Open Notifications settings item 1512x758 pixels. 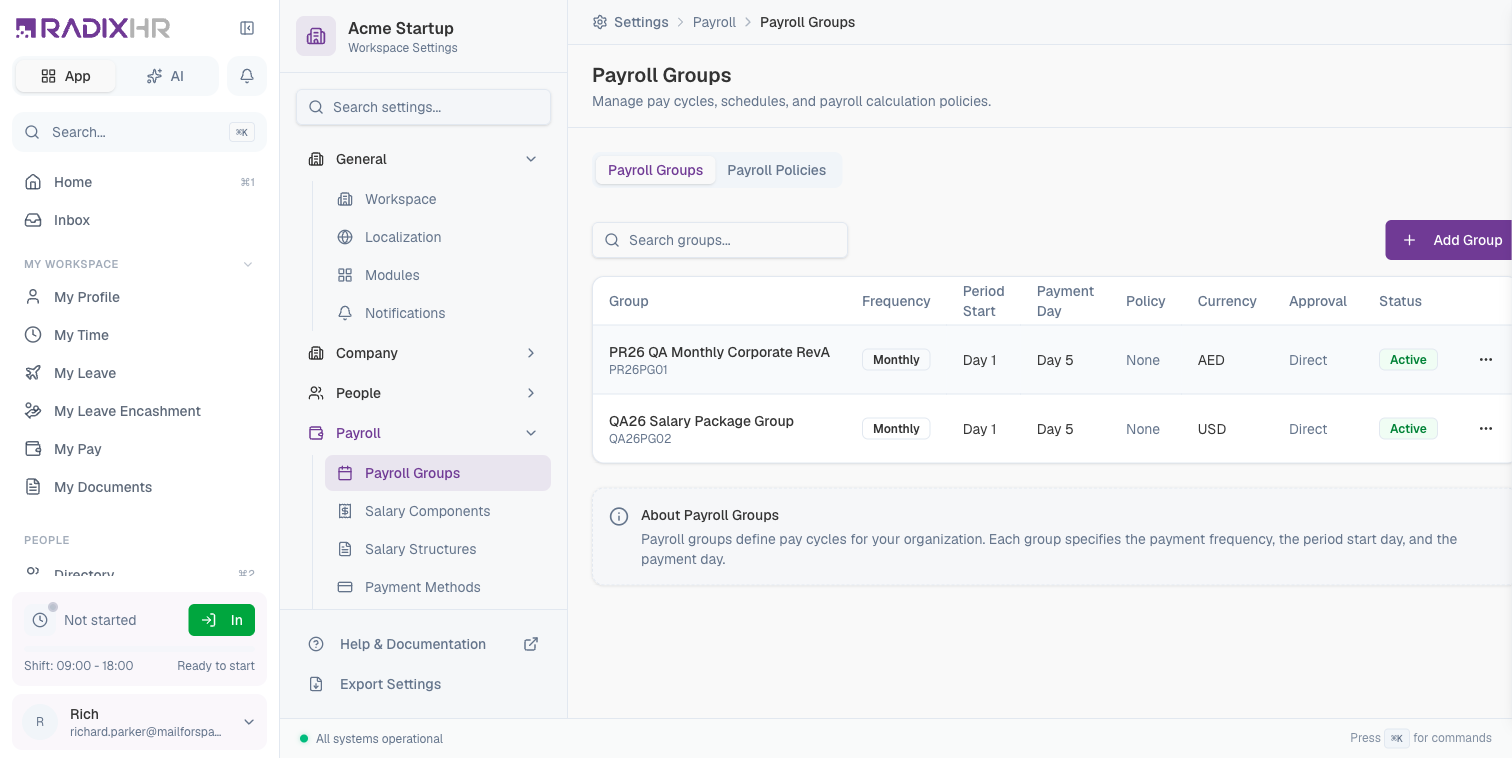437,313
